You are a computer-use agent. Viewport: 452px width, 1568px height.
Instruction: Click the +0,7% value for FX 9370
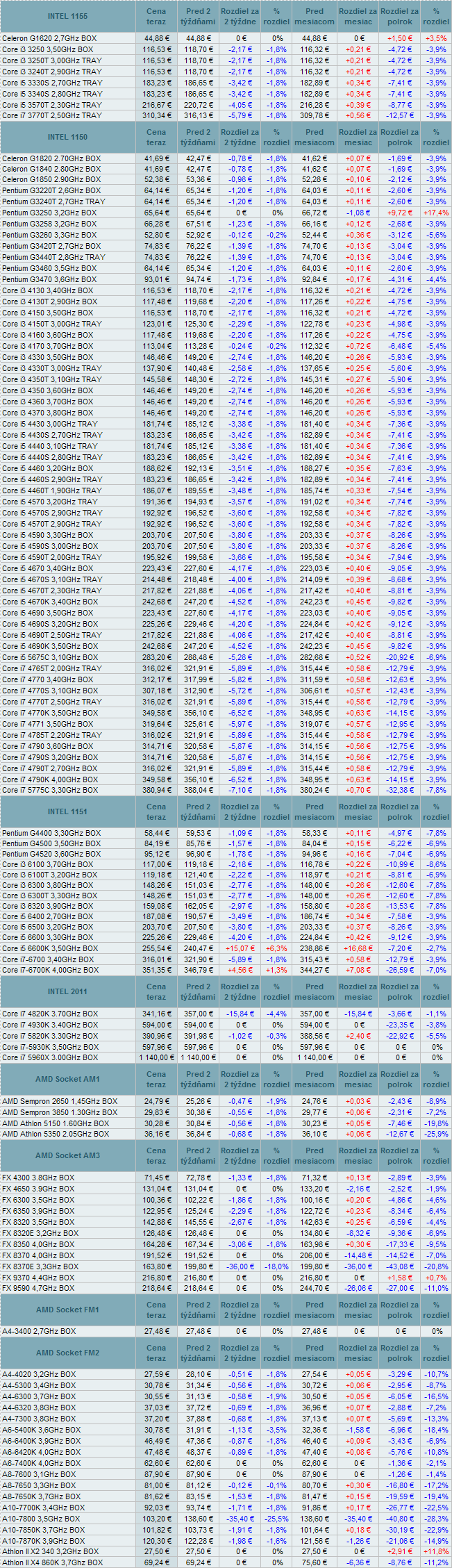click(x=436, y=1278)
